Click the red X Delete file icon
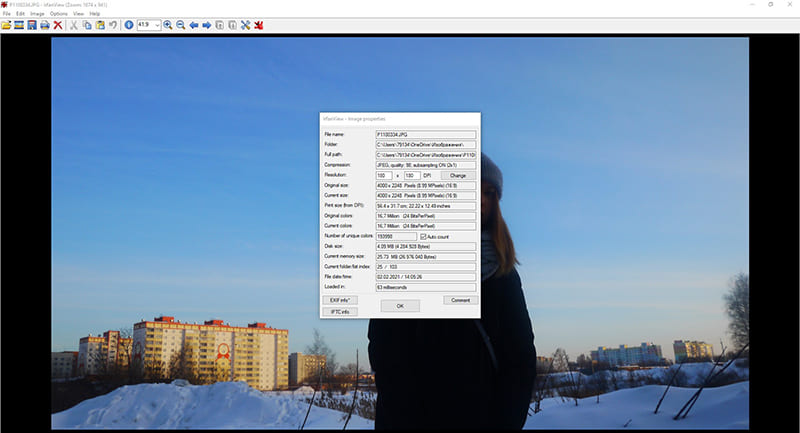The image size is (800, 433). [58, 25]
